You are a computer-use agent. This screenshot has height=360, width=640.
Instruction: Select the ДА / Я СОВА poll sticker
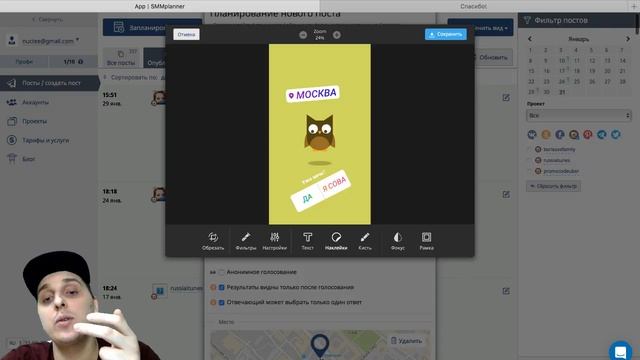(321, 191)
